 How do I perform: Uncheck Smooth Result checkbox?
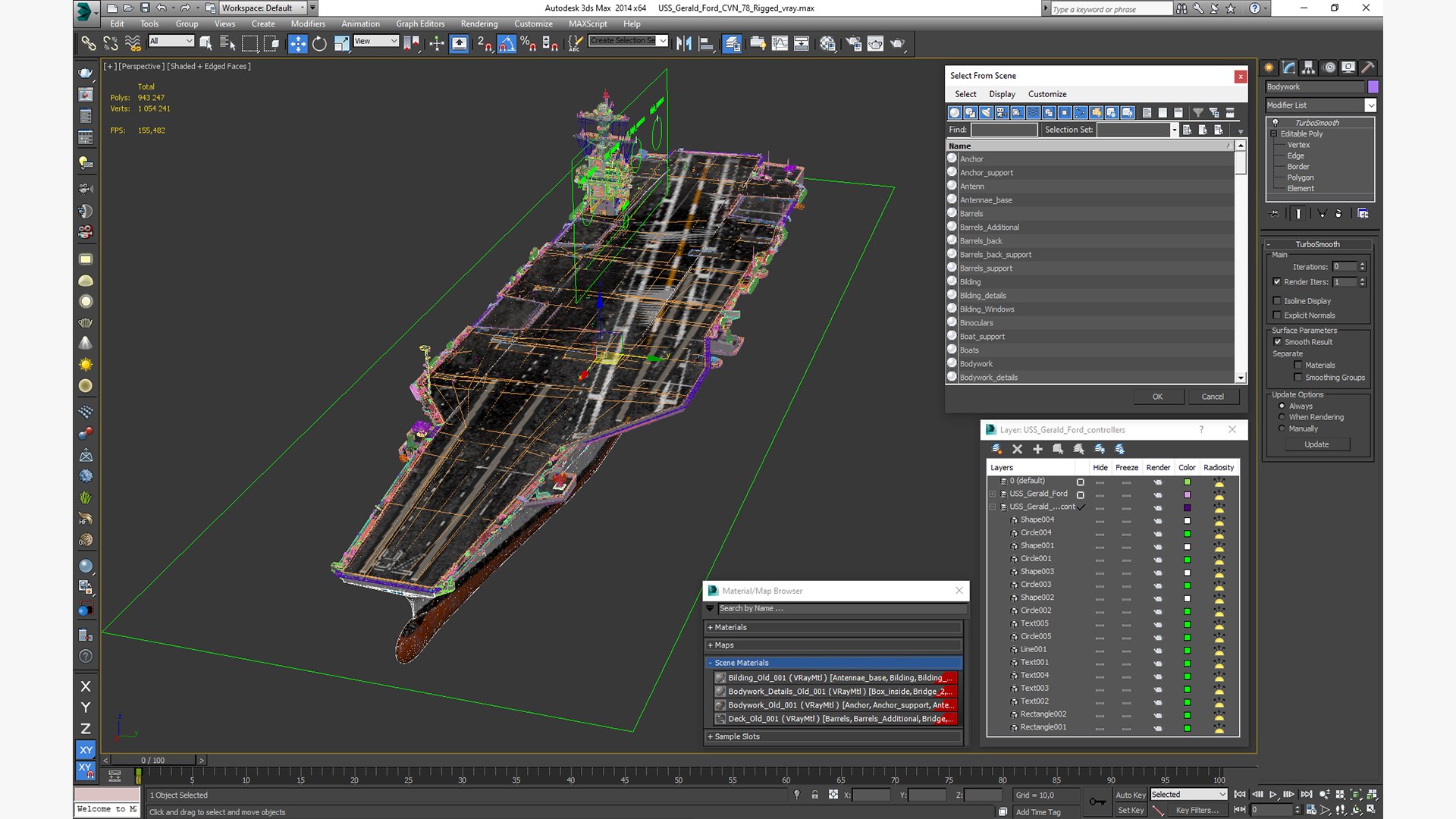(x=1278, y=342)
